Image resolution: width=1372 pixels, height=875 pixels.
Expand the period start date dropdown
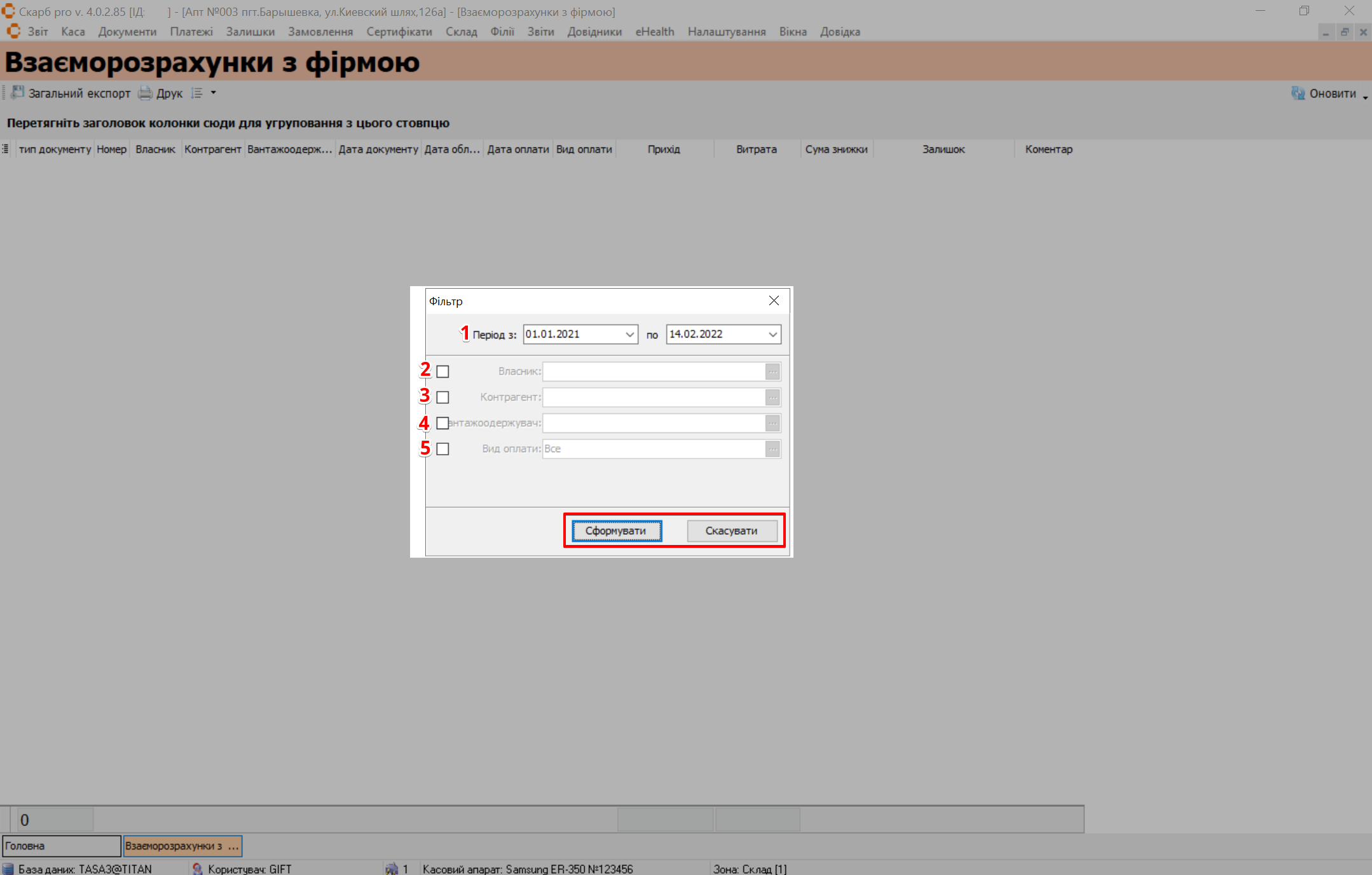629,334
